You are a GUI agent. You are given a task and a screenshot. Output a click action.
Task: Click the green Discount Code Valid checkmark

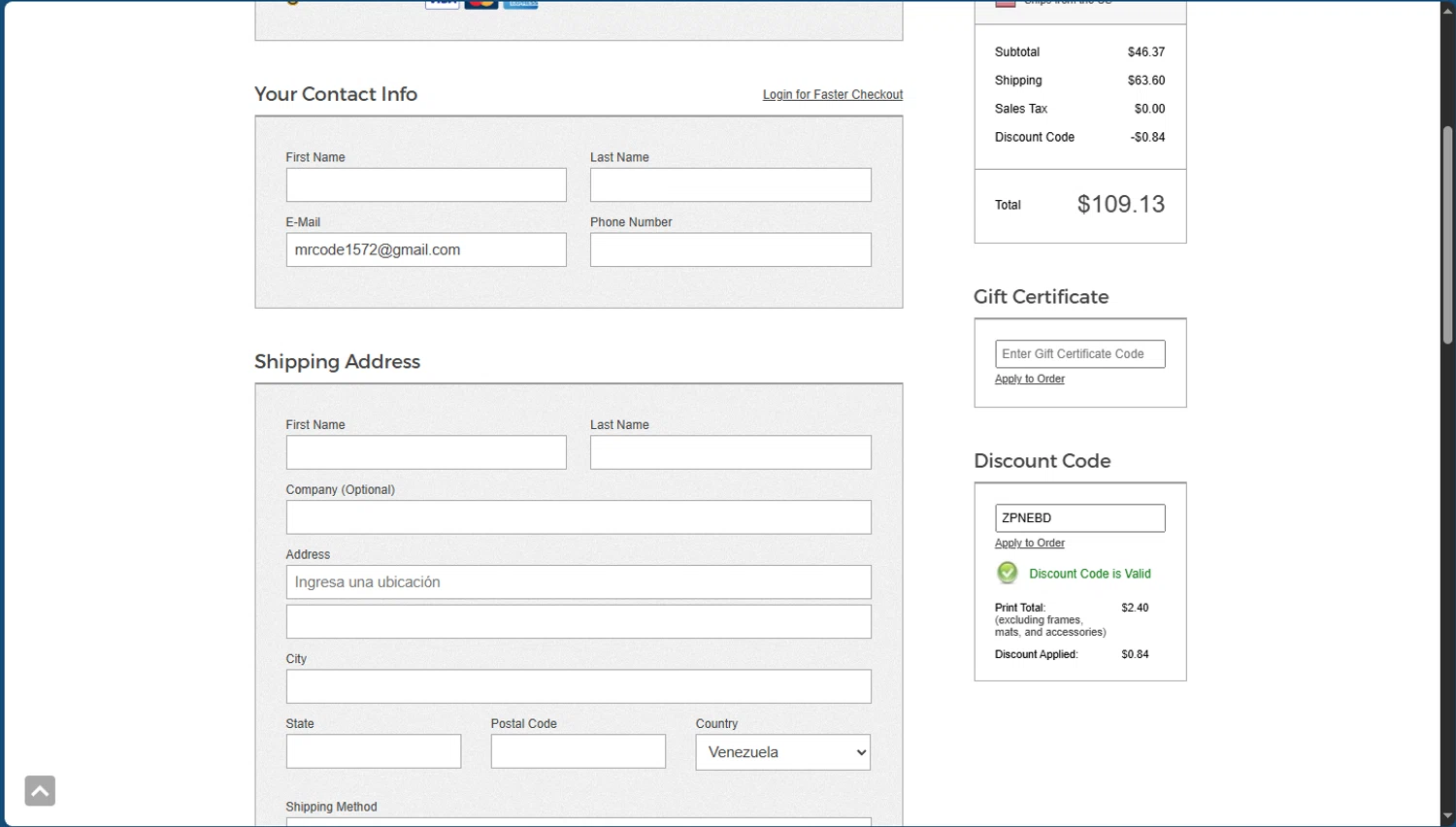[1008, 573]
